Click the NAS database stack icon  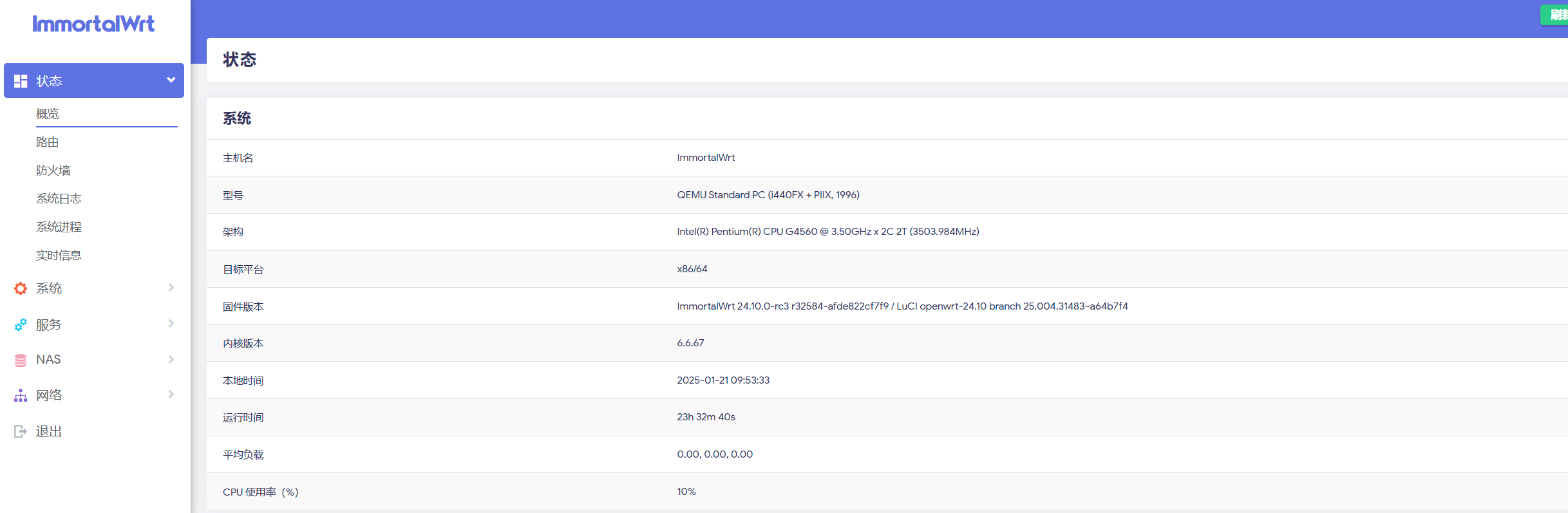coord(21,360)
